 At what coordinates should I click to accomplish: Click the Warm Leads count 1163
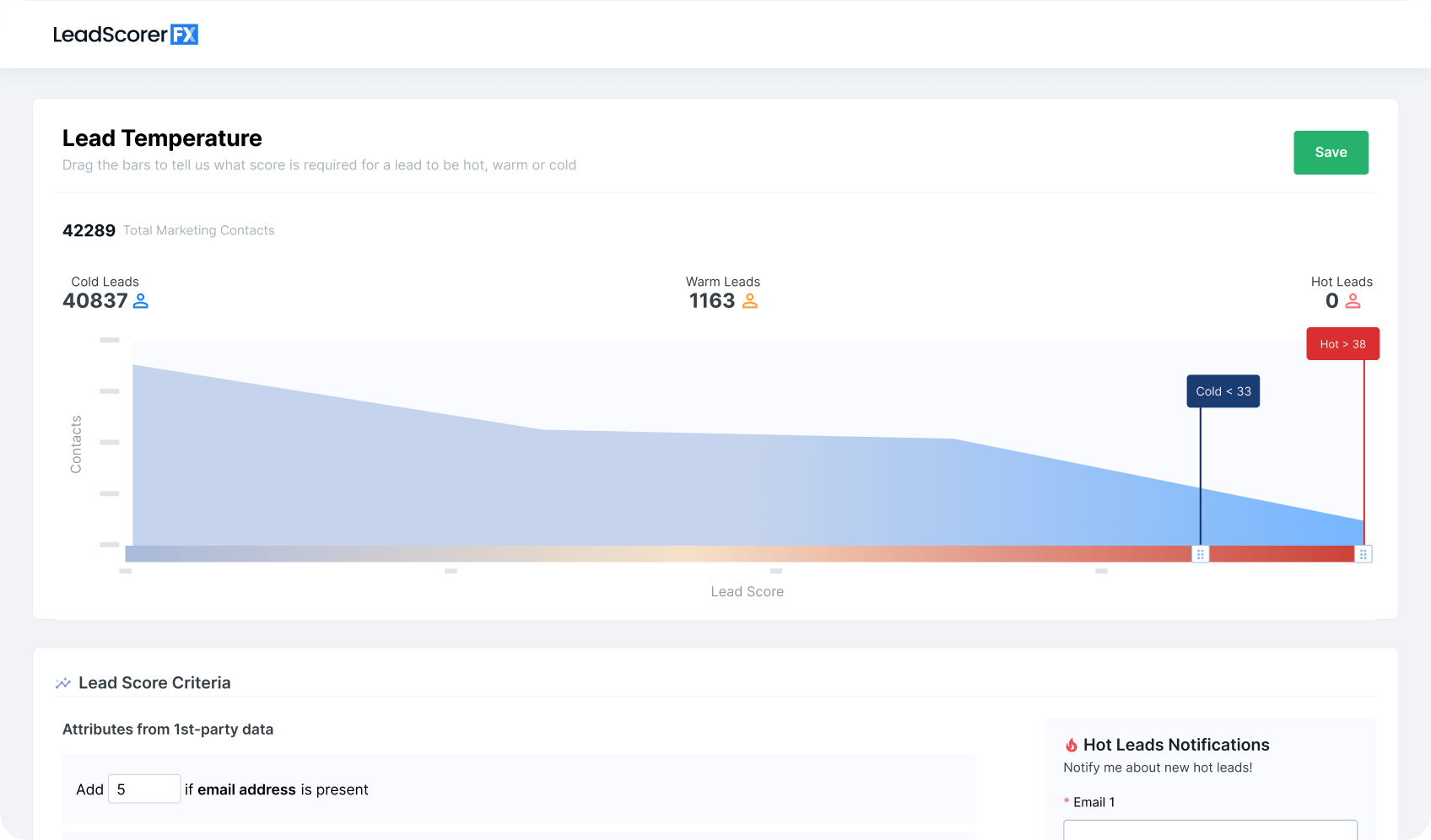pos(712,301)
